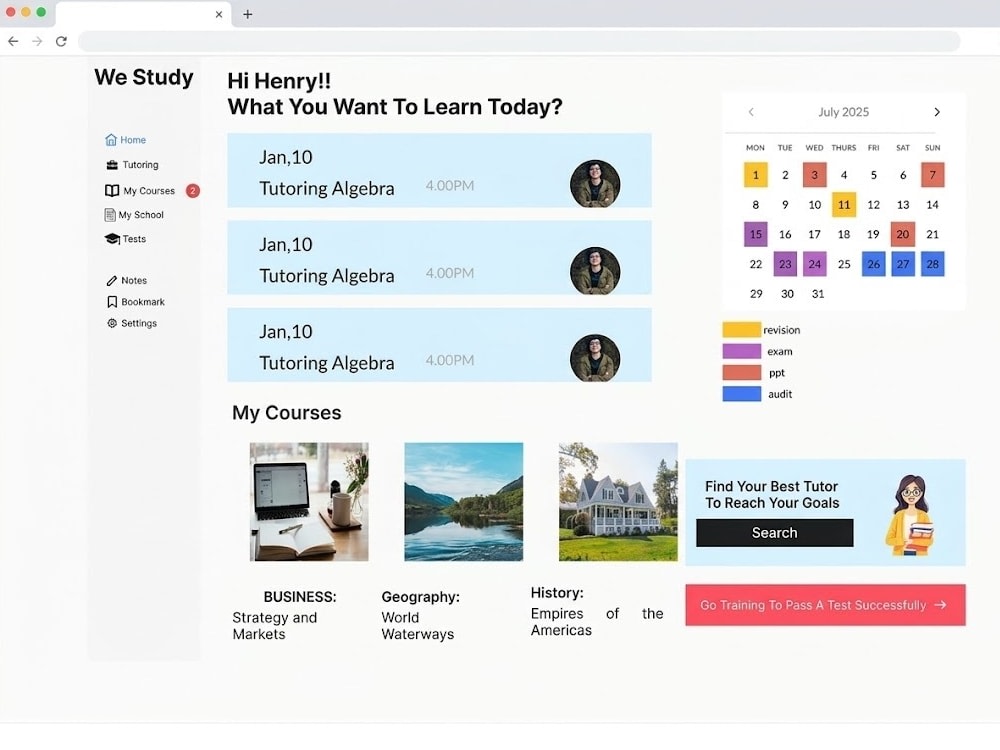Viewport: 1000px width, 750px height.
Task: Click the purple exam legend swatch
Action: 742,351
